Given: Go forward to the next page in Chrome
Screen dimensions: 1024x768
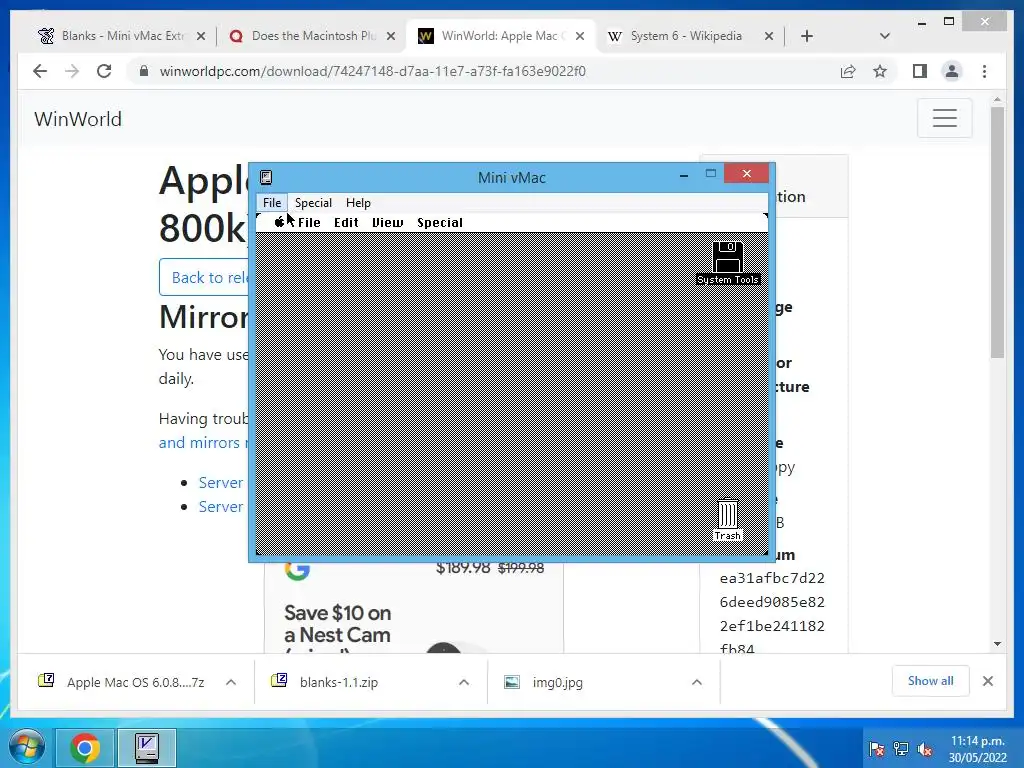Looking at the screenshot, I should (72, 71).
